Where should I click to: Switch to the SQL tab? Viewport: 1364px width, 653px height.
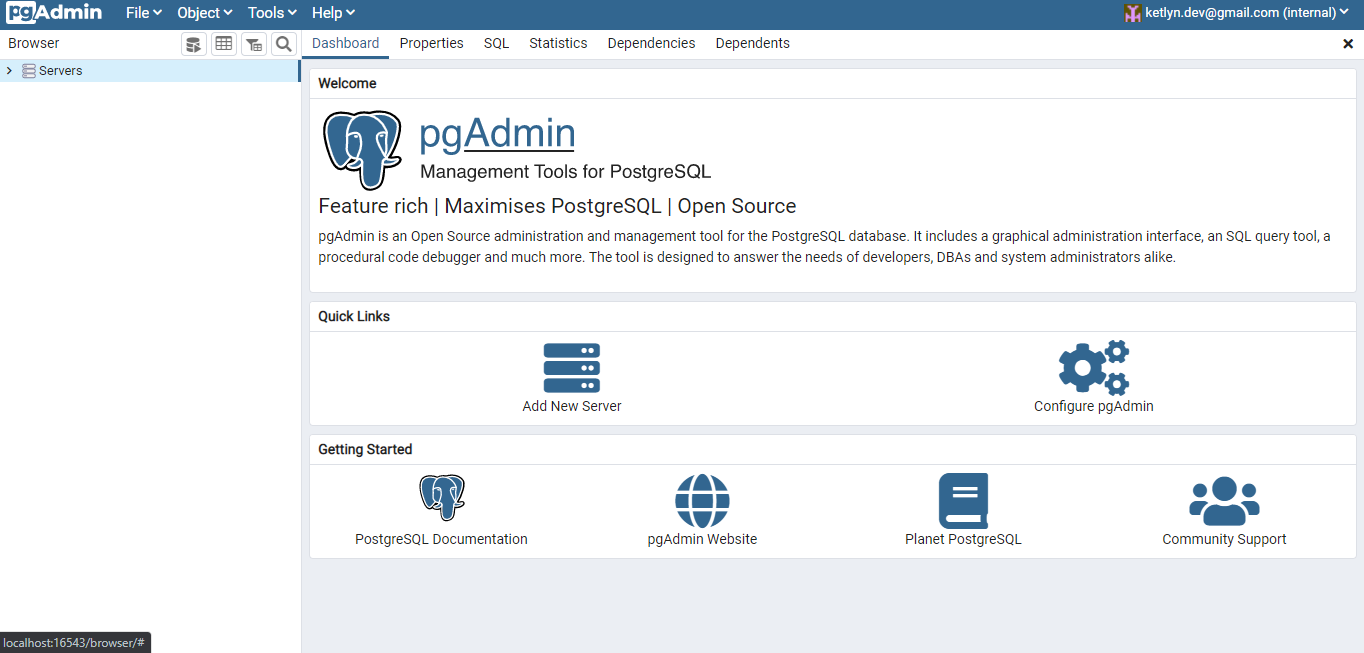[x=496, y=43]
